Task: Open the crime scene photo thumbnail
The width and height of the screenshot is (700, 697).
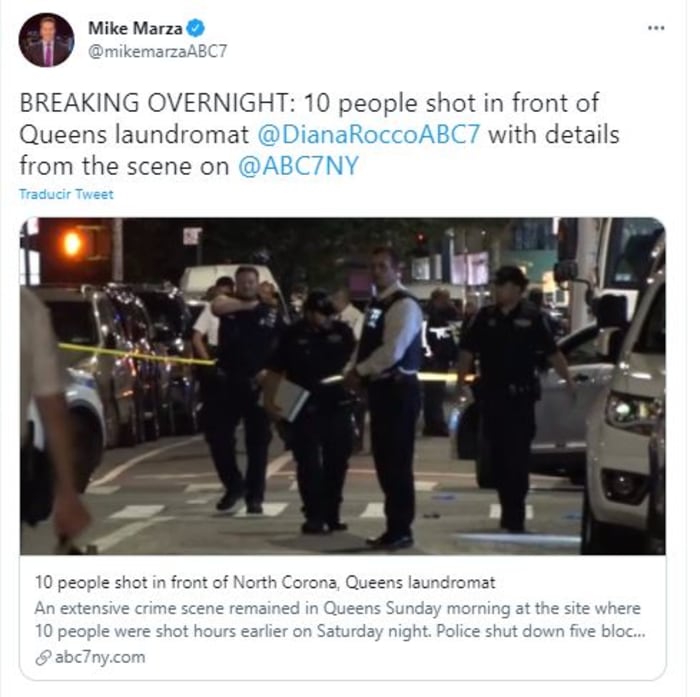Action: pos(342,386)
